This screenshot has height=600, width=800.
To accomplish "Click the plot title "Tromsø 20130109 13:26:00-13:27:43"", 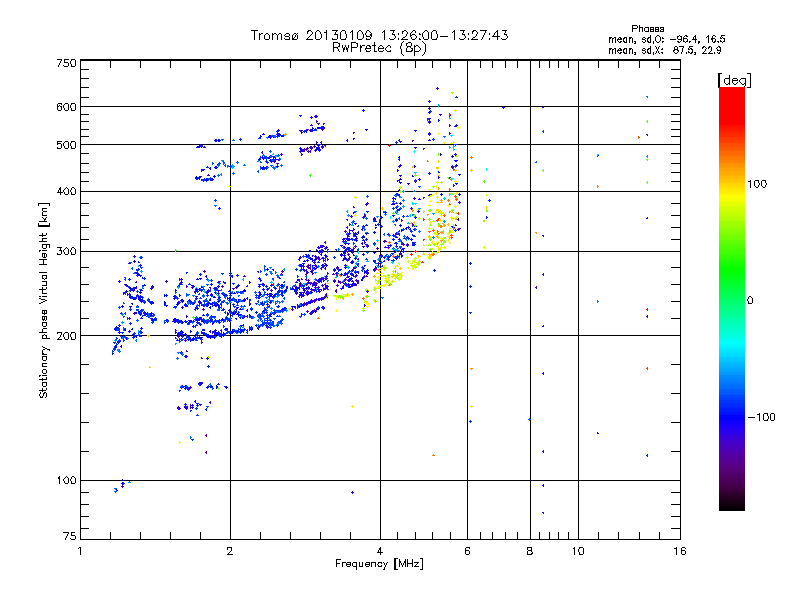I will (379, 35).
